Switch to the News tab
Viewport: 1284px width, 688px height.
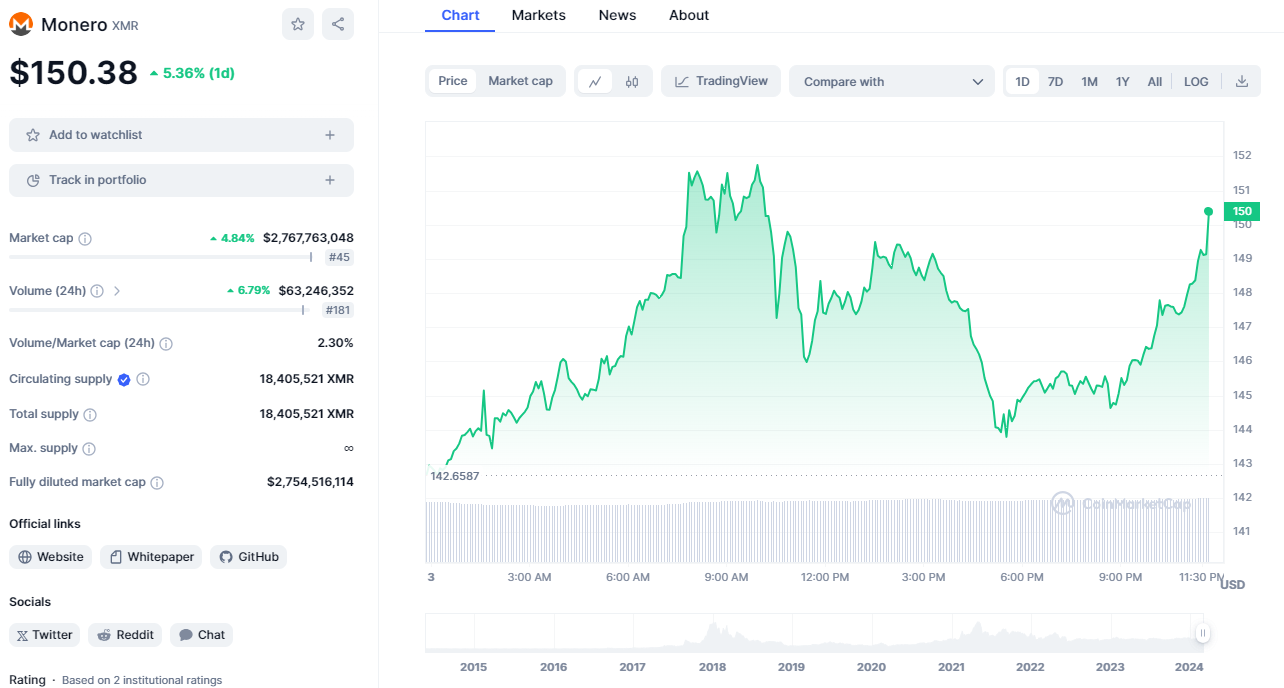coord(617,15)
